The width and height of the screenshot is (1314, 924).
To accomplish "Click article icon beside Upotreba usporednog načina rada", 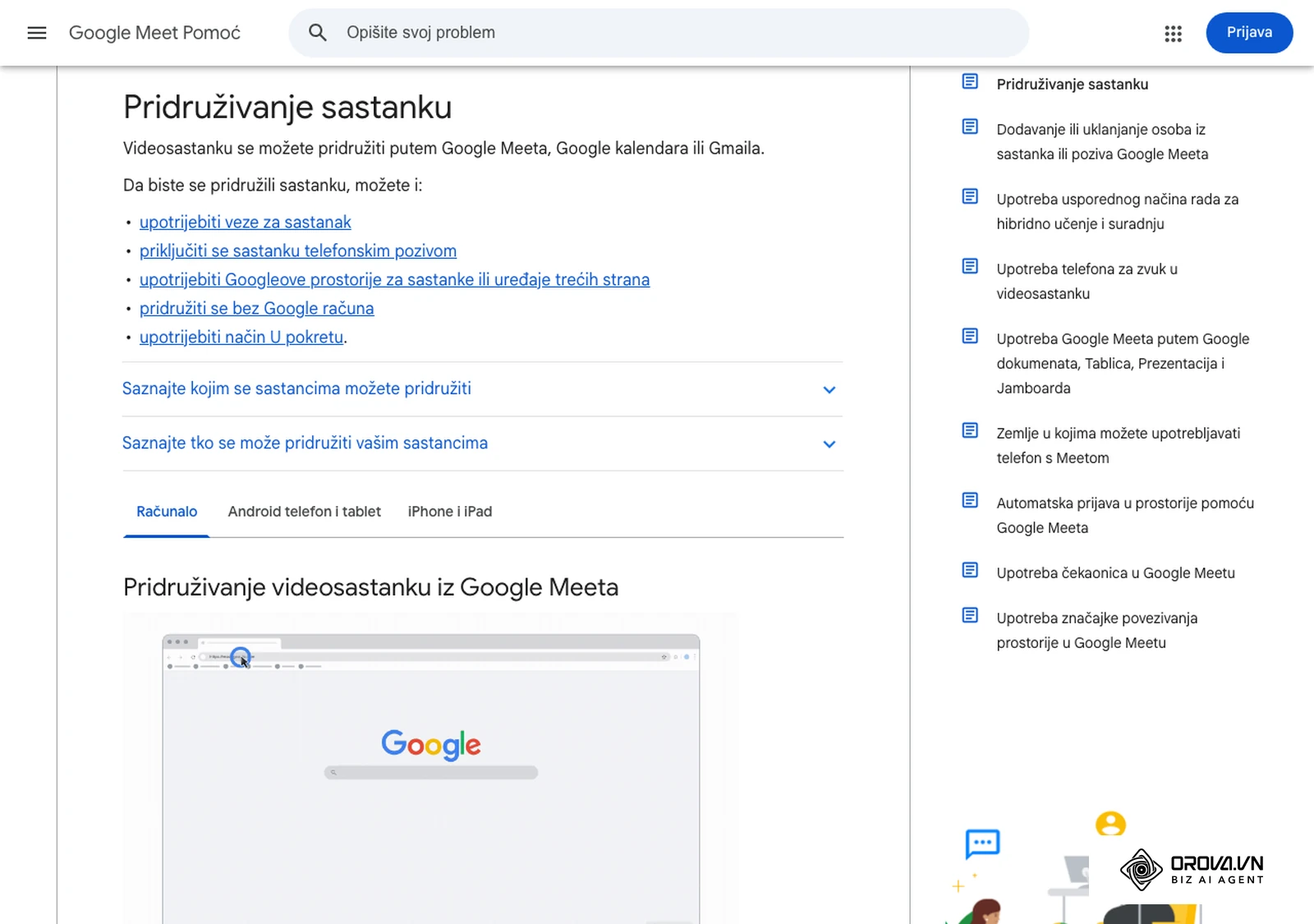I will [970, 196].
